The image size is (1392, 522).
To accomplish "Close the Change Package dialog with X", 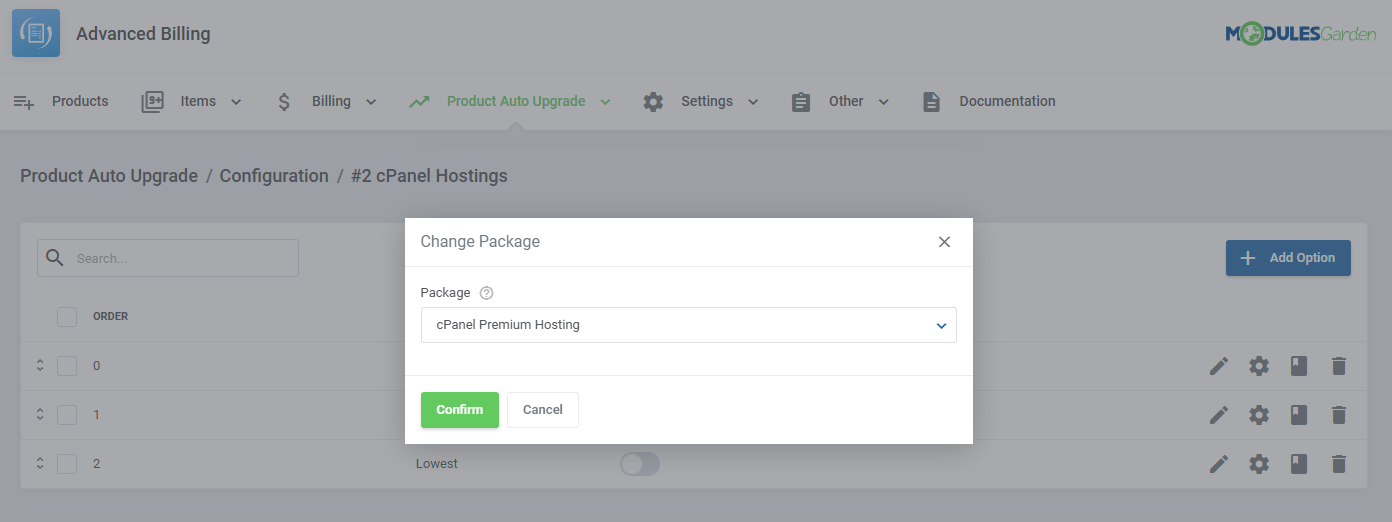I will [x=944, y=242].
